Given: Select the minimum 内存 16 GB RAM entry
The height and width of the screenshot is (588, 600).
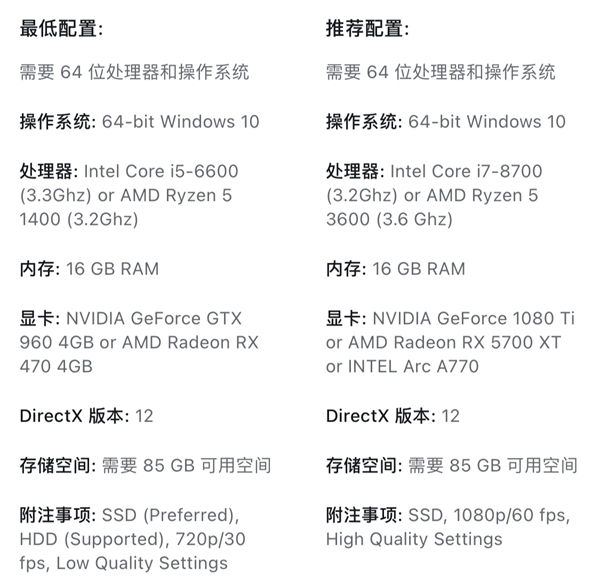Looking at the screenshot, I should [89, 269].
